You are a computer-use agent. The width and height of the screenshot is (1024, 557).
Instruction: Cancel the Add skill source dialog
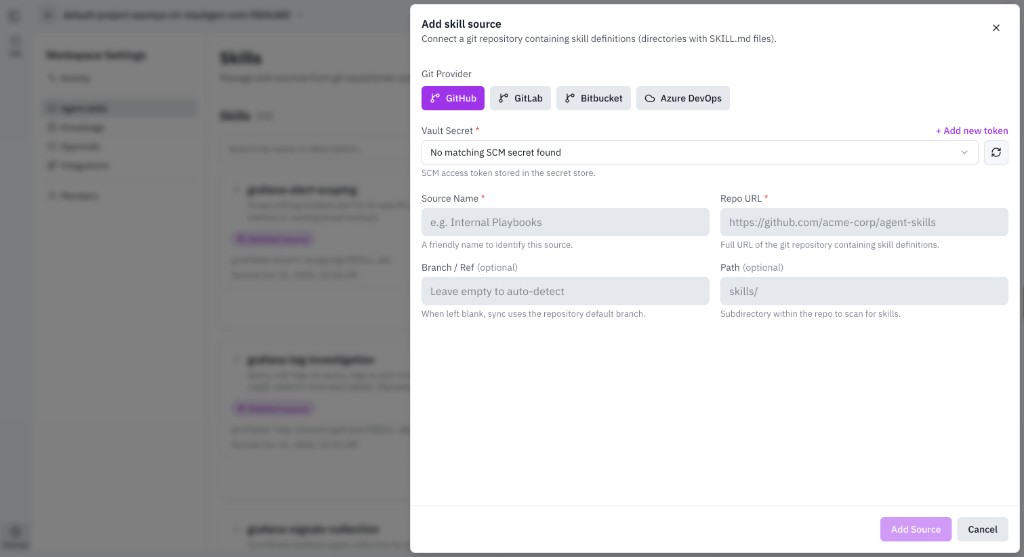tap(982, 529)
